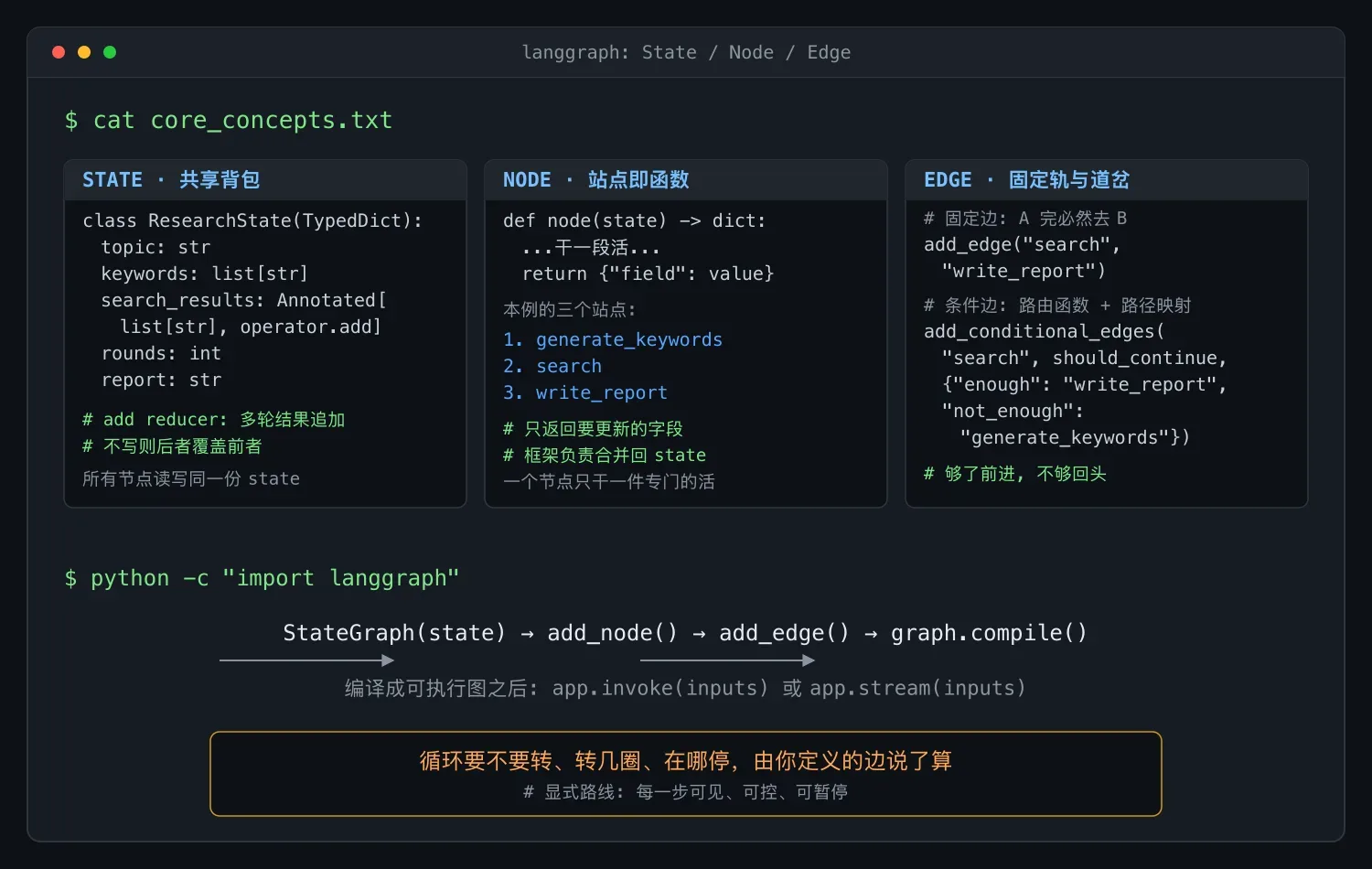Click the field line "report: str"

(x=161, y=380)
